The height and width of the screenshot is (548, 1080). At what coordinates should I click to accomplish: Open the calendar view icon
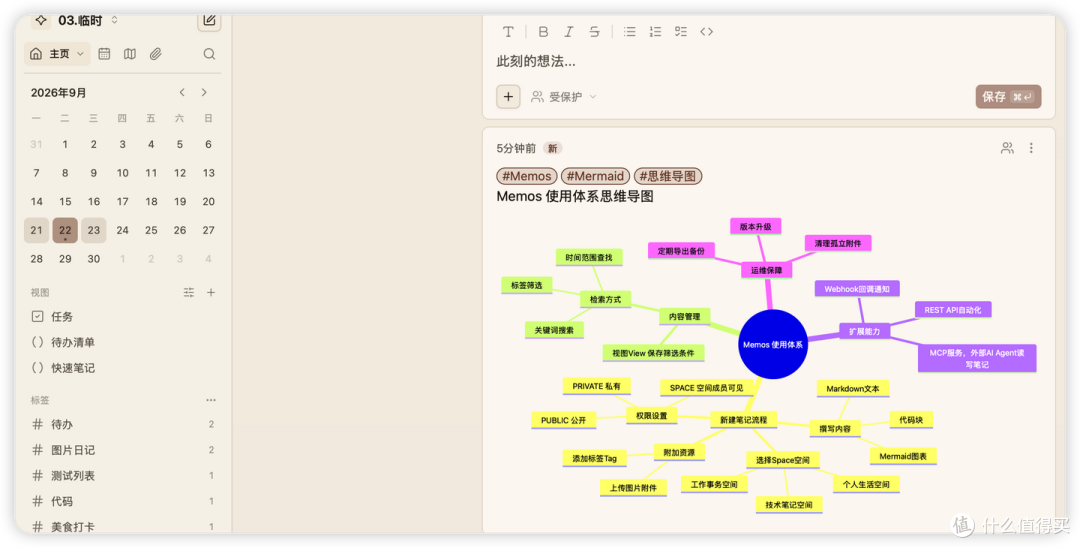tap(104, 54)
